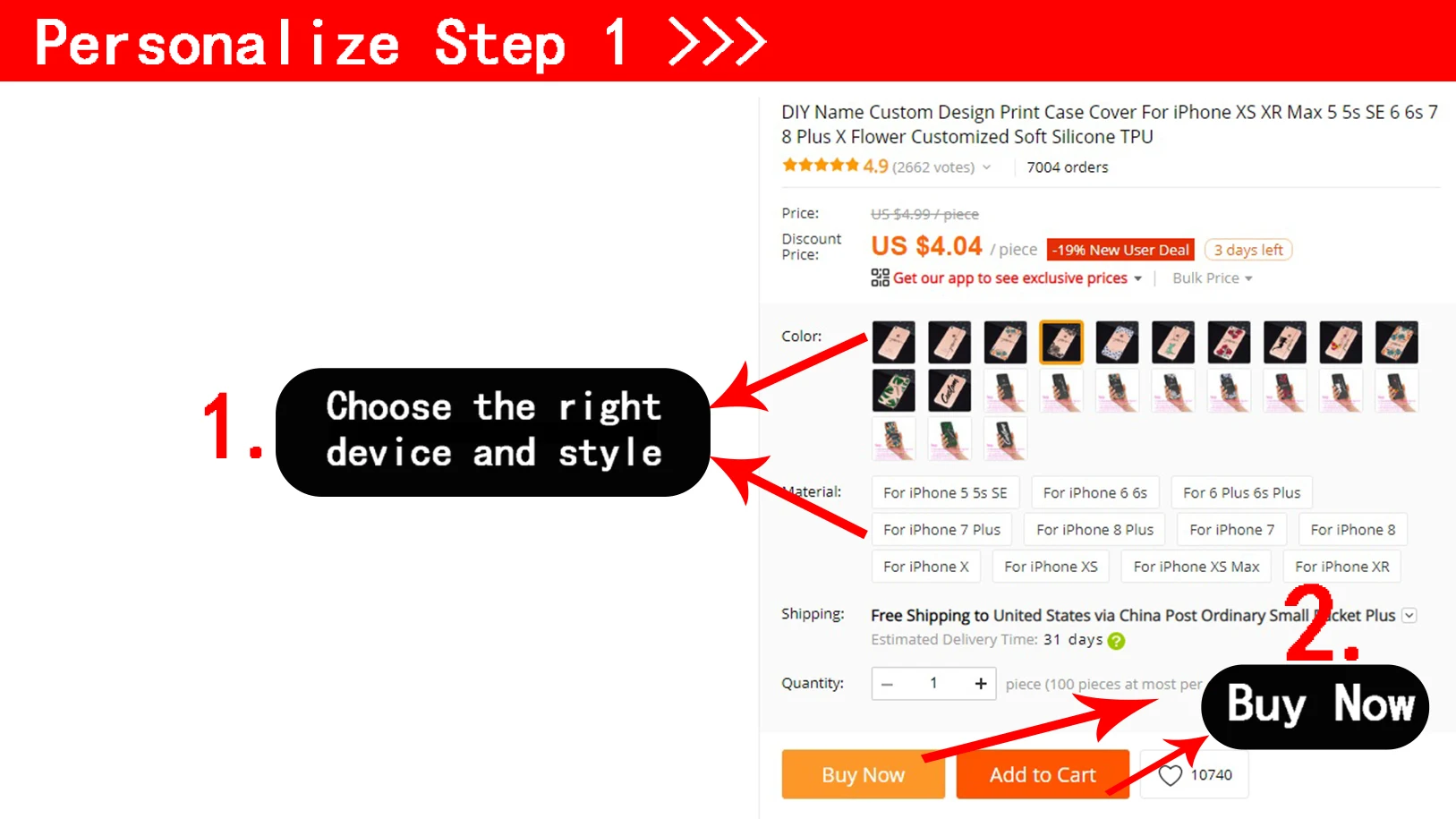The width and height of the screenshot is (1456, 819).
Task: Click the delivery time help question icon
Action: click(1116, 641)
